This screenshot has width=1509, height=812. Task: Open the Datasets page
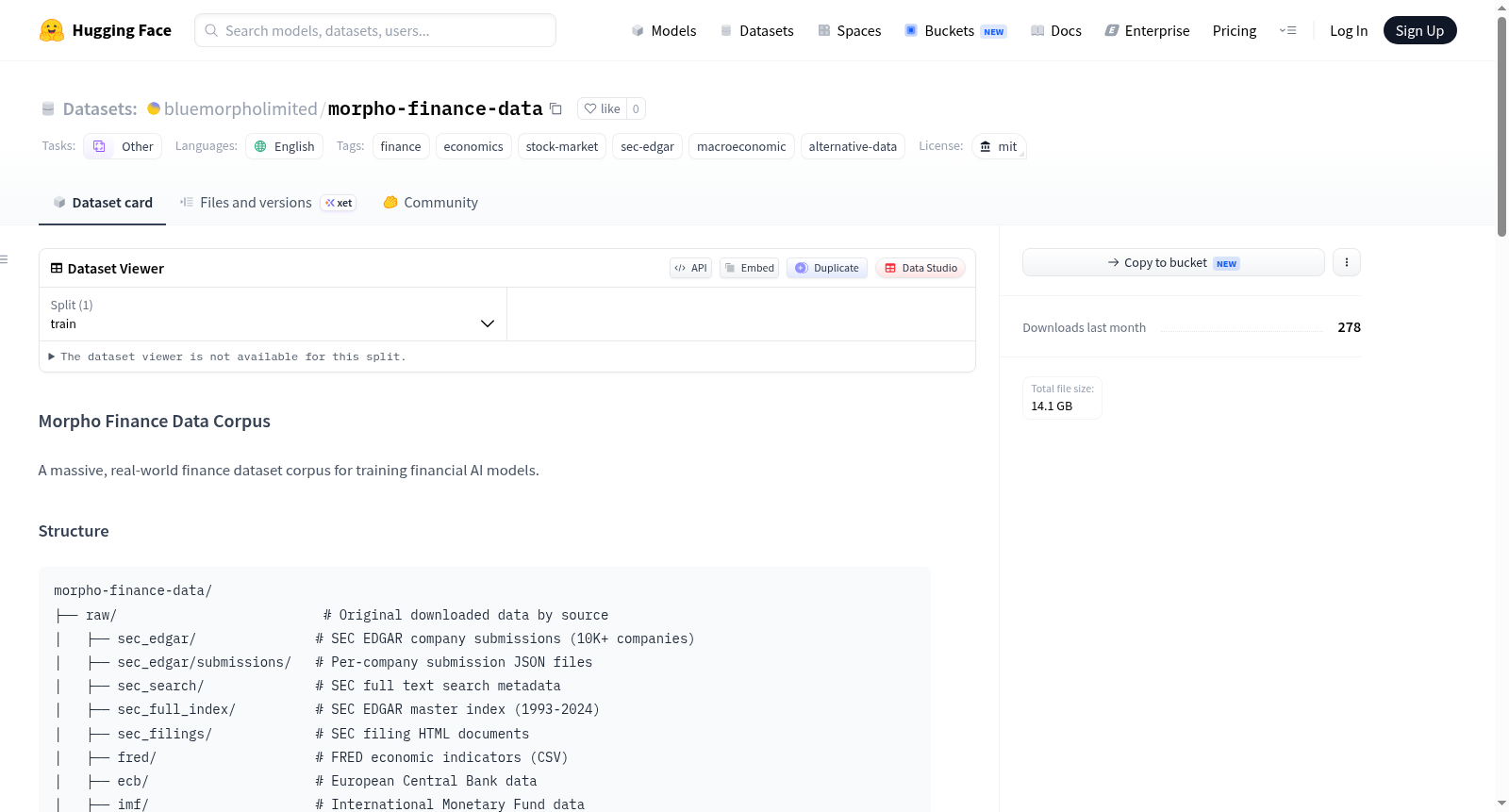coord(757,30)
